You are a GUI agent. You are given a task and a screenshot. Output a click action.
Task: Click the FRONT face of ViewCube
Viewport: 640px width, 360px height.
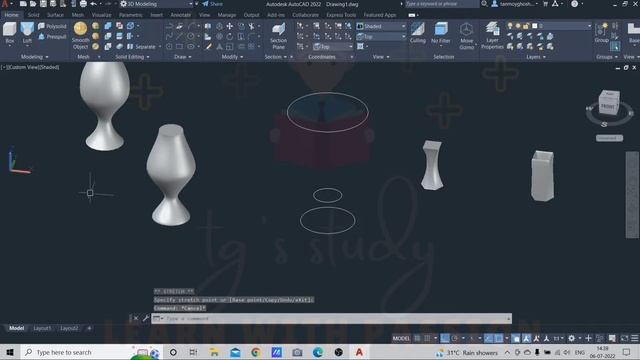(607, 106)
